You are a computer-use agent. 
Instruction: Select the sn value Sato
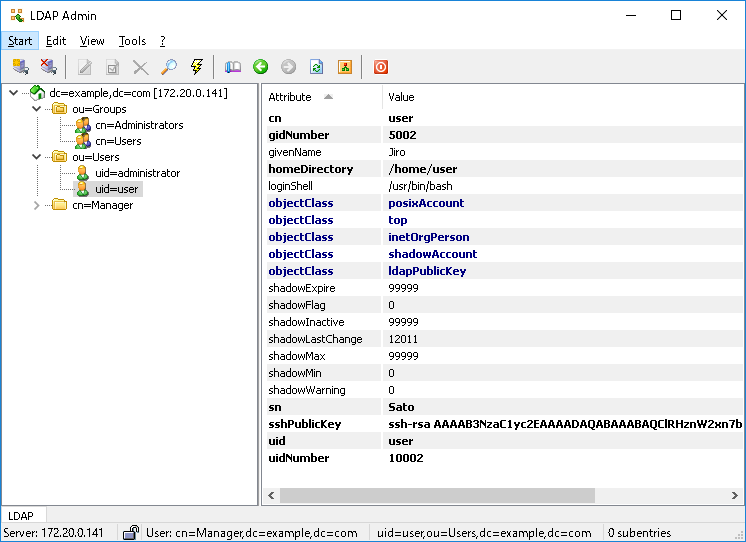point(401,407)
